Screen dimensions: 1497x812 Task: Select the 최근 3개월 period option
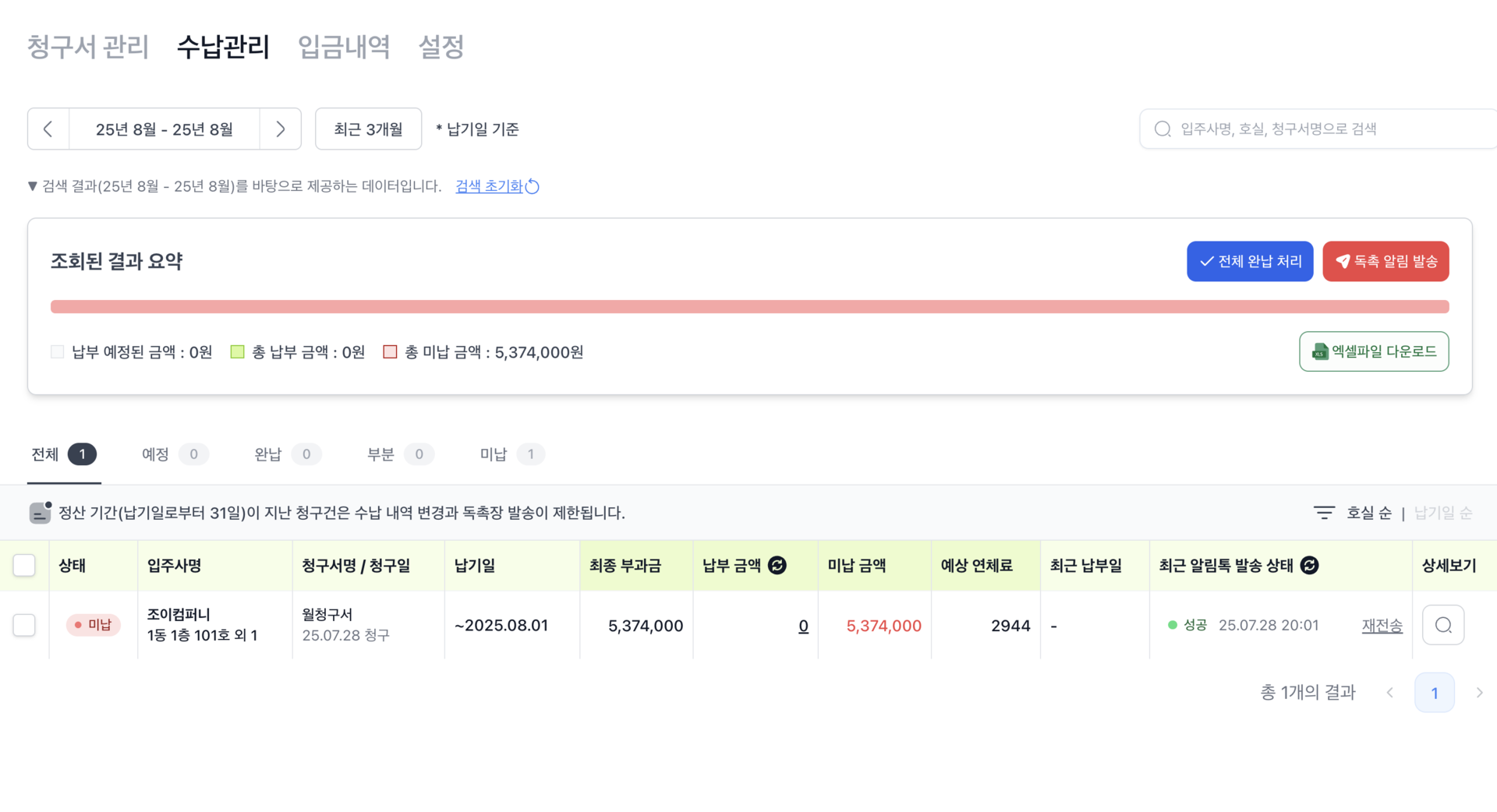[368, 129]
